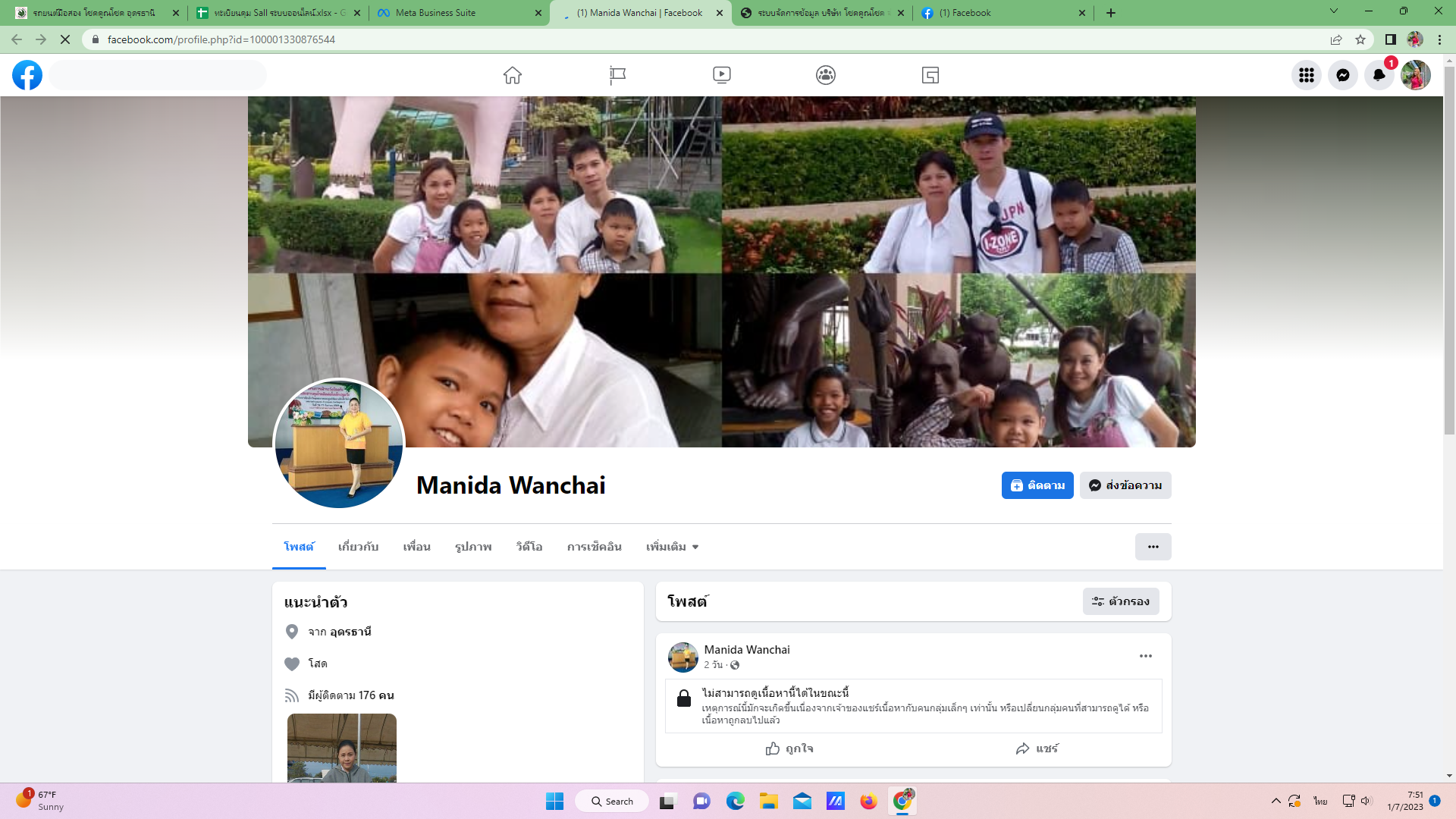This screenshot has height=819, width=1456.
Task: Click the Facebook logo
Action: 27,75
